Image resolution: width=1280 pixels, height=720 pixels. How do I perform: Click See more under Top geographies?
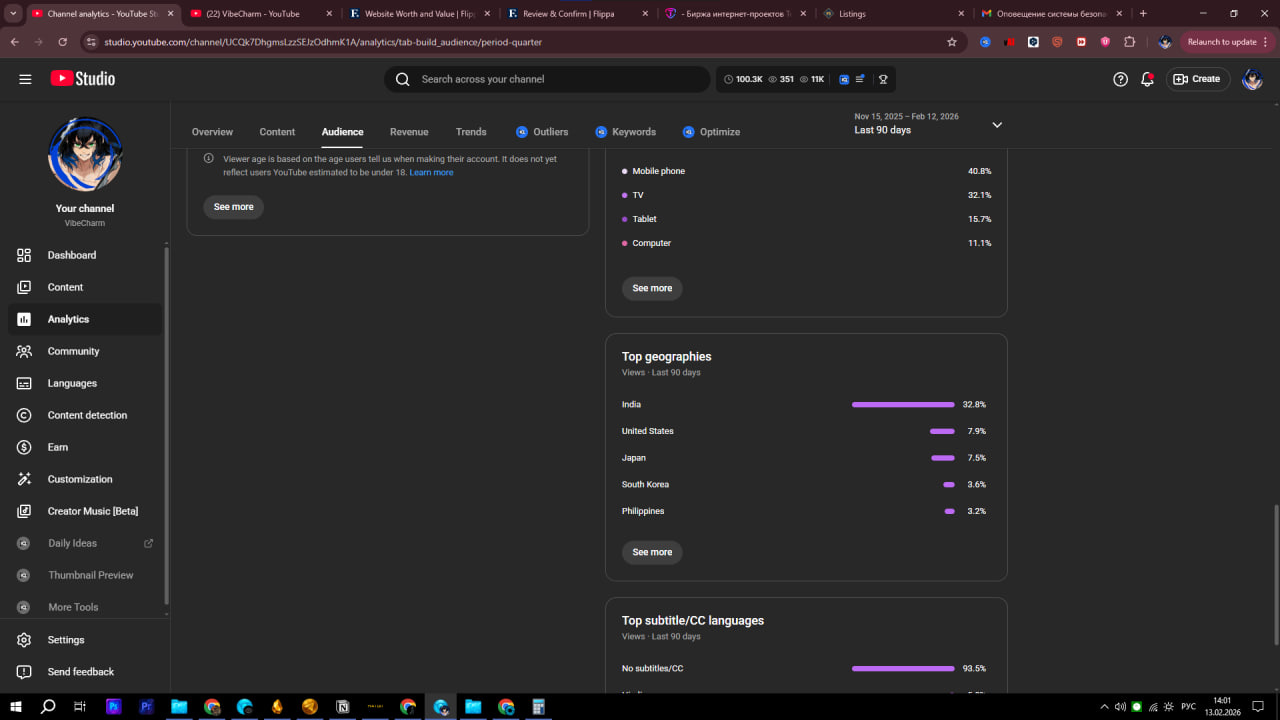click(x=653, y=552)
